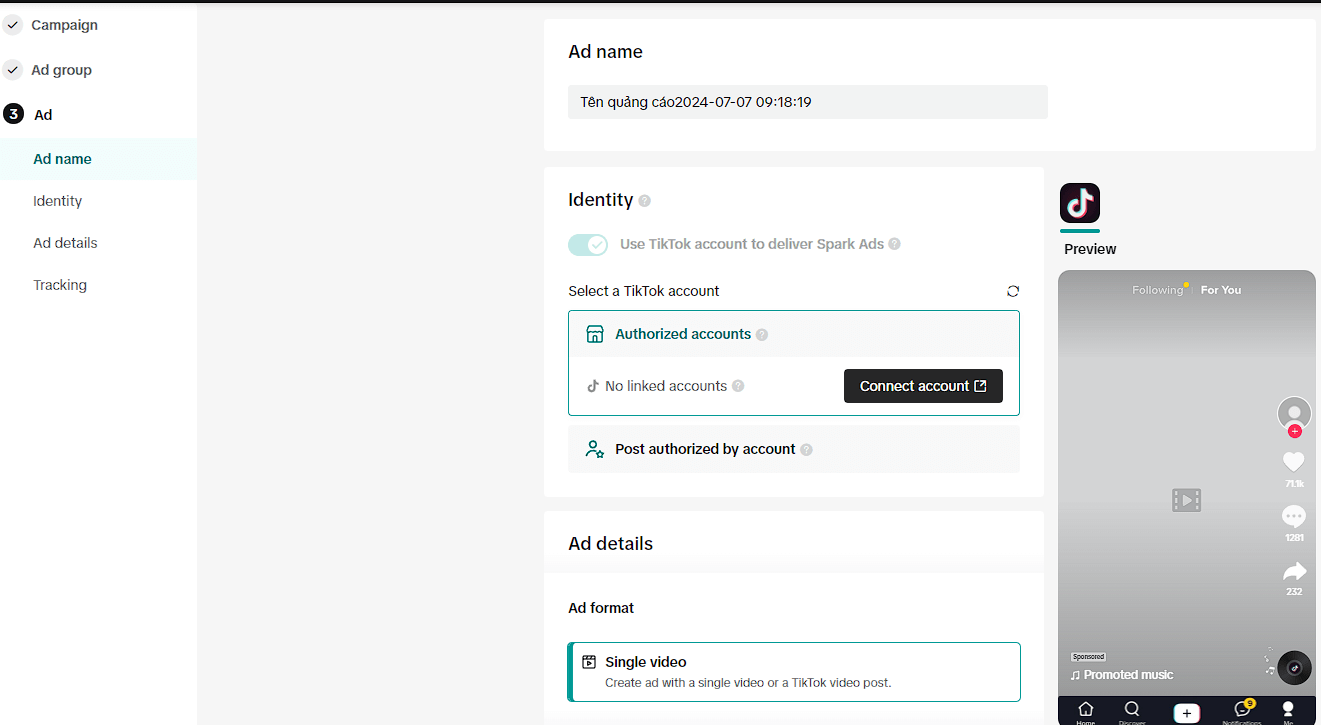The width and height of the screenshot is (1321, 725).
Task: Click help icon beside No linked accounts
Action: [738, 386]
